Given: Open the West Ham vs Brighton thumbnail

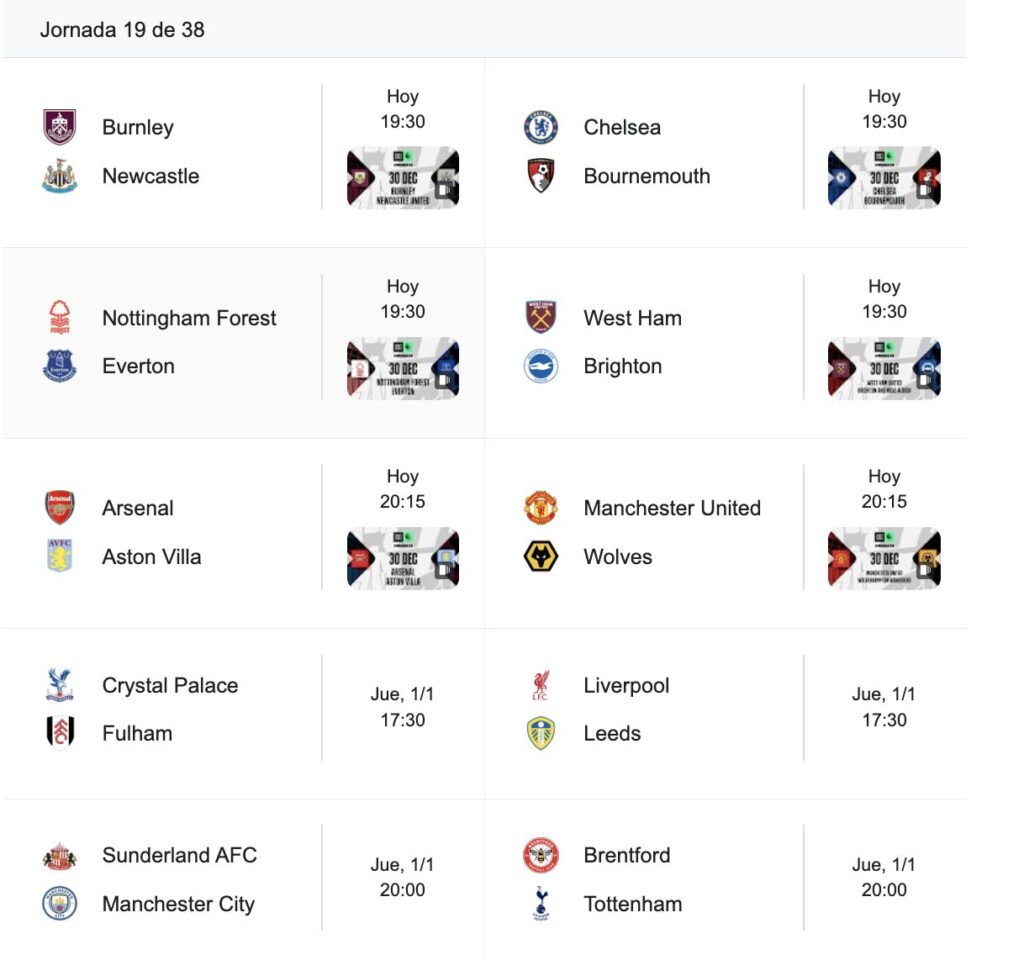Looking at the screenshot, I should (884, 368).
